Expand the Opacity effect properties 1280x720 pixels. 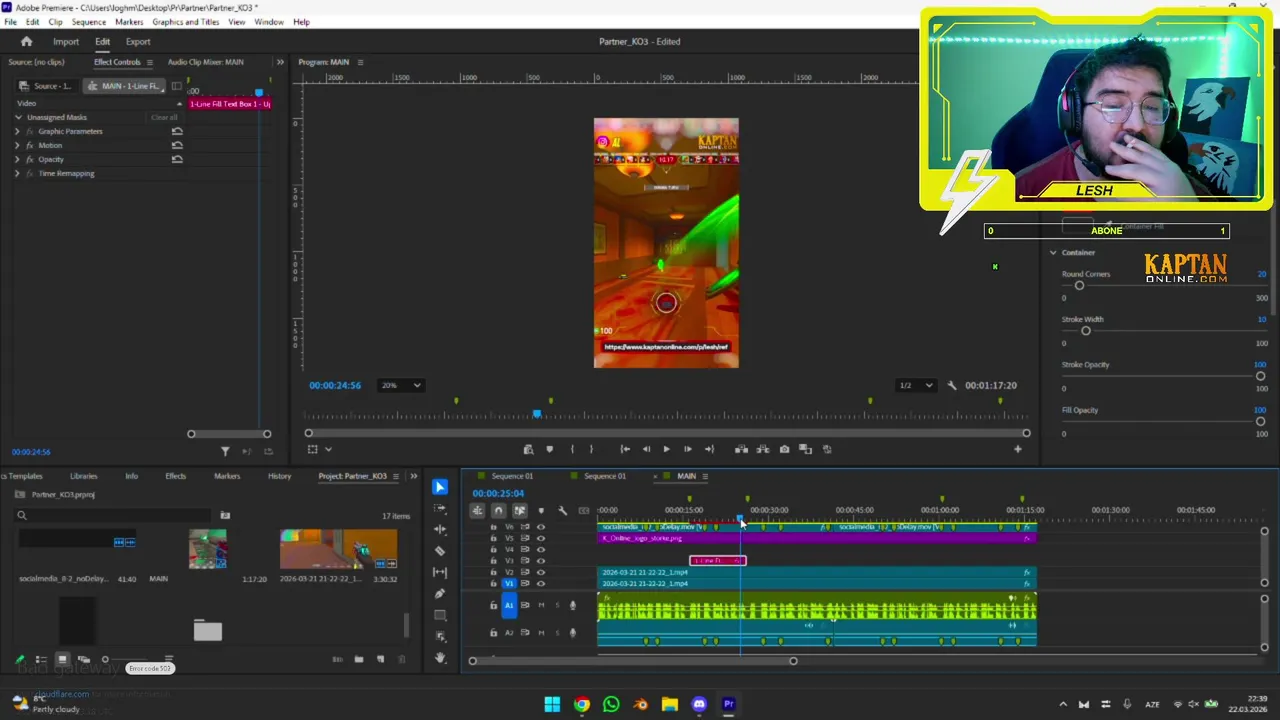click(17, 159)
